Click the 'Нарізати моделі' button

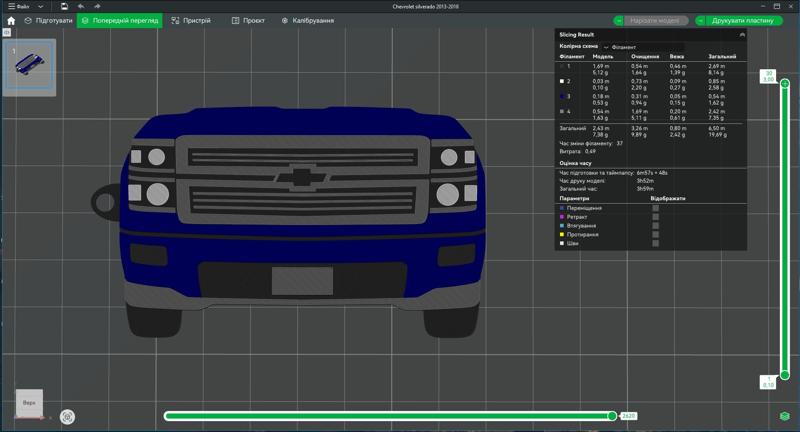(654, 20)
